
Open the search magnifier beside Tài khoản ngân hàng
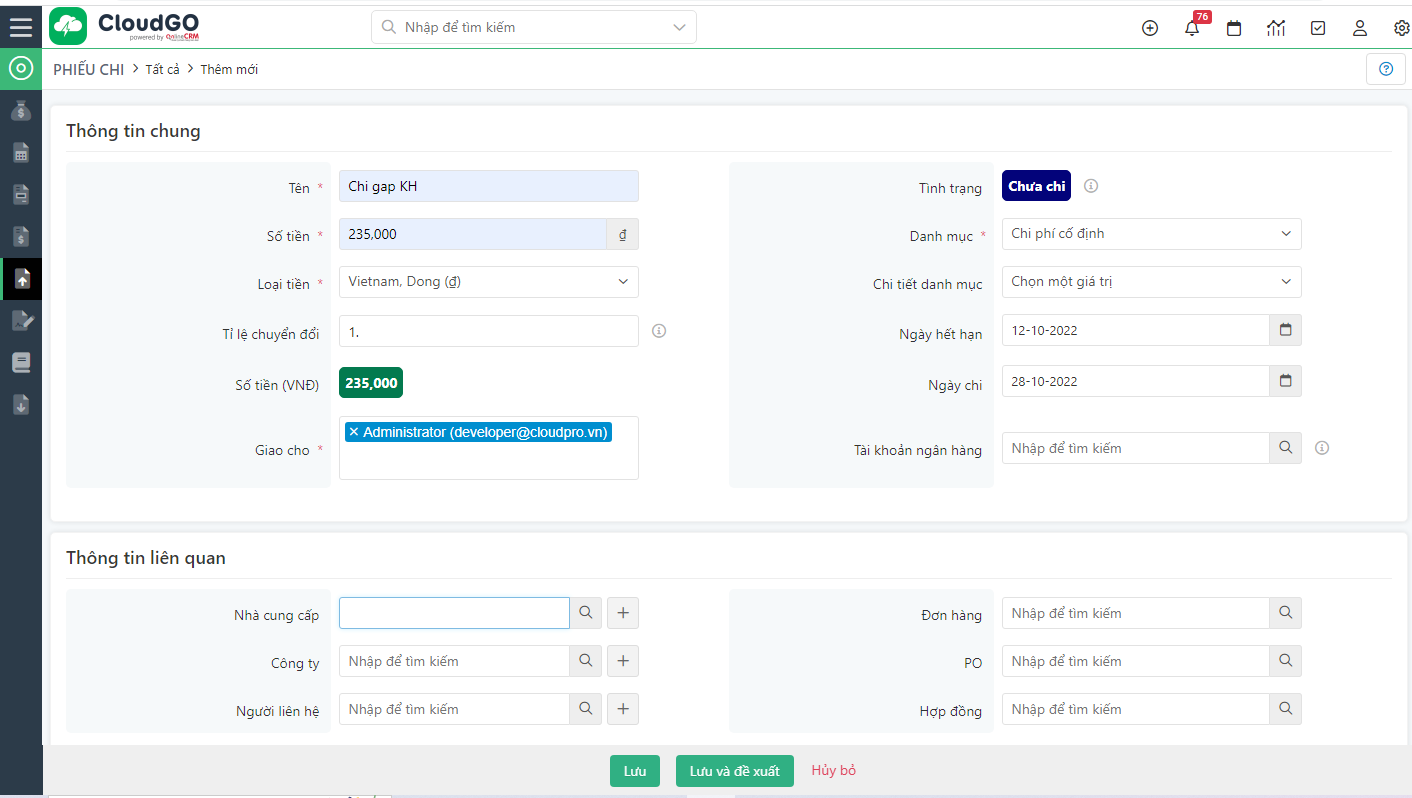click(1285, 447)
